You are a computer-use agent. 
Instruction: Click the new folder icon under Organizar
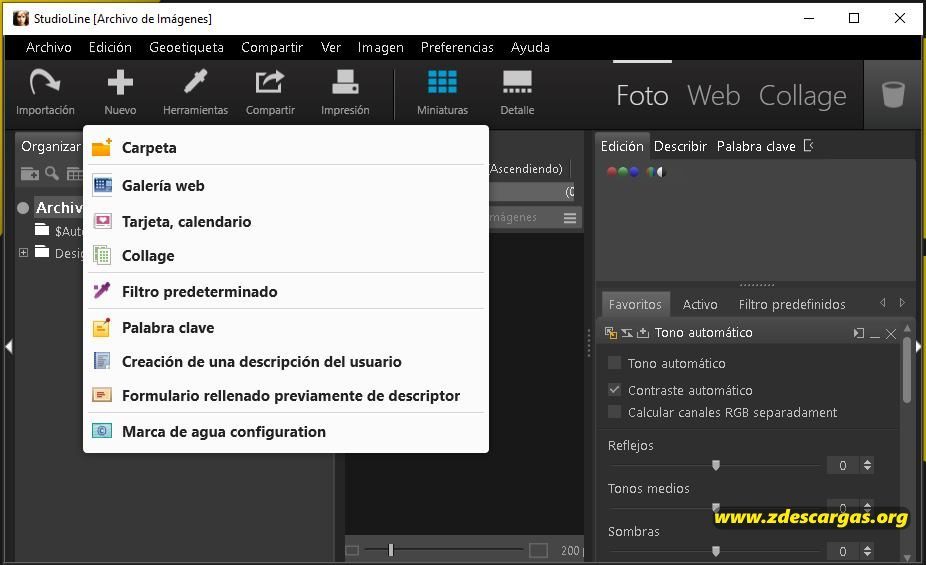point(30,174)
